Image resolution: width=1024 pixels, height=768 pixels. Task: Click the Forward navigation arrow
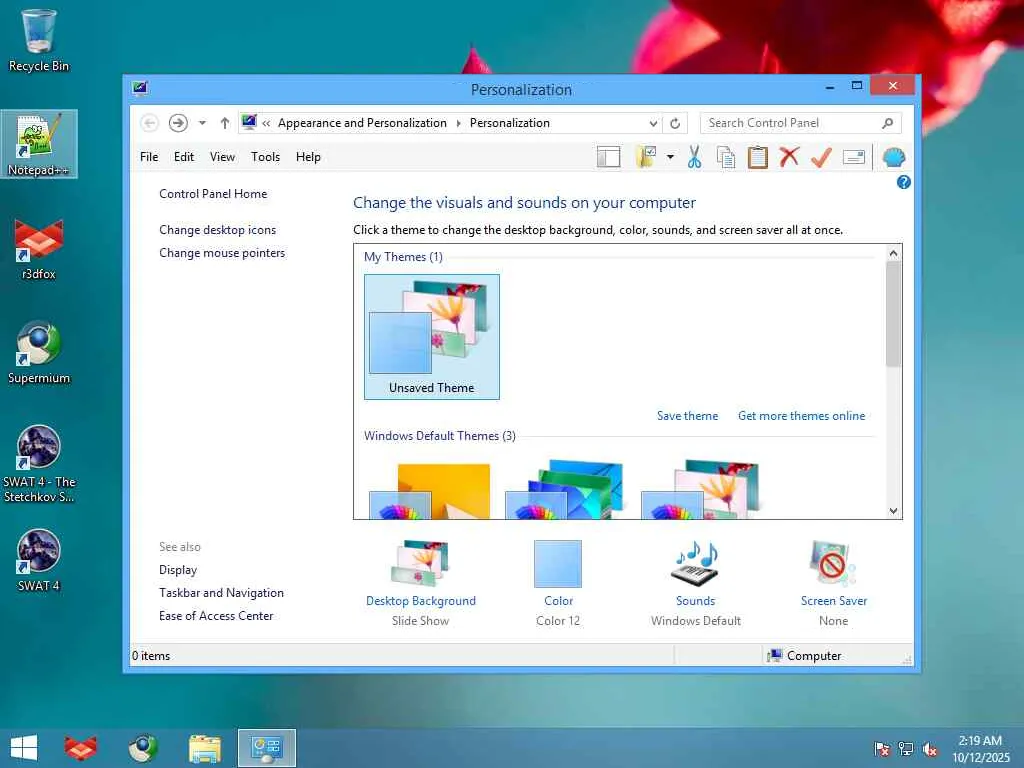178,123
